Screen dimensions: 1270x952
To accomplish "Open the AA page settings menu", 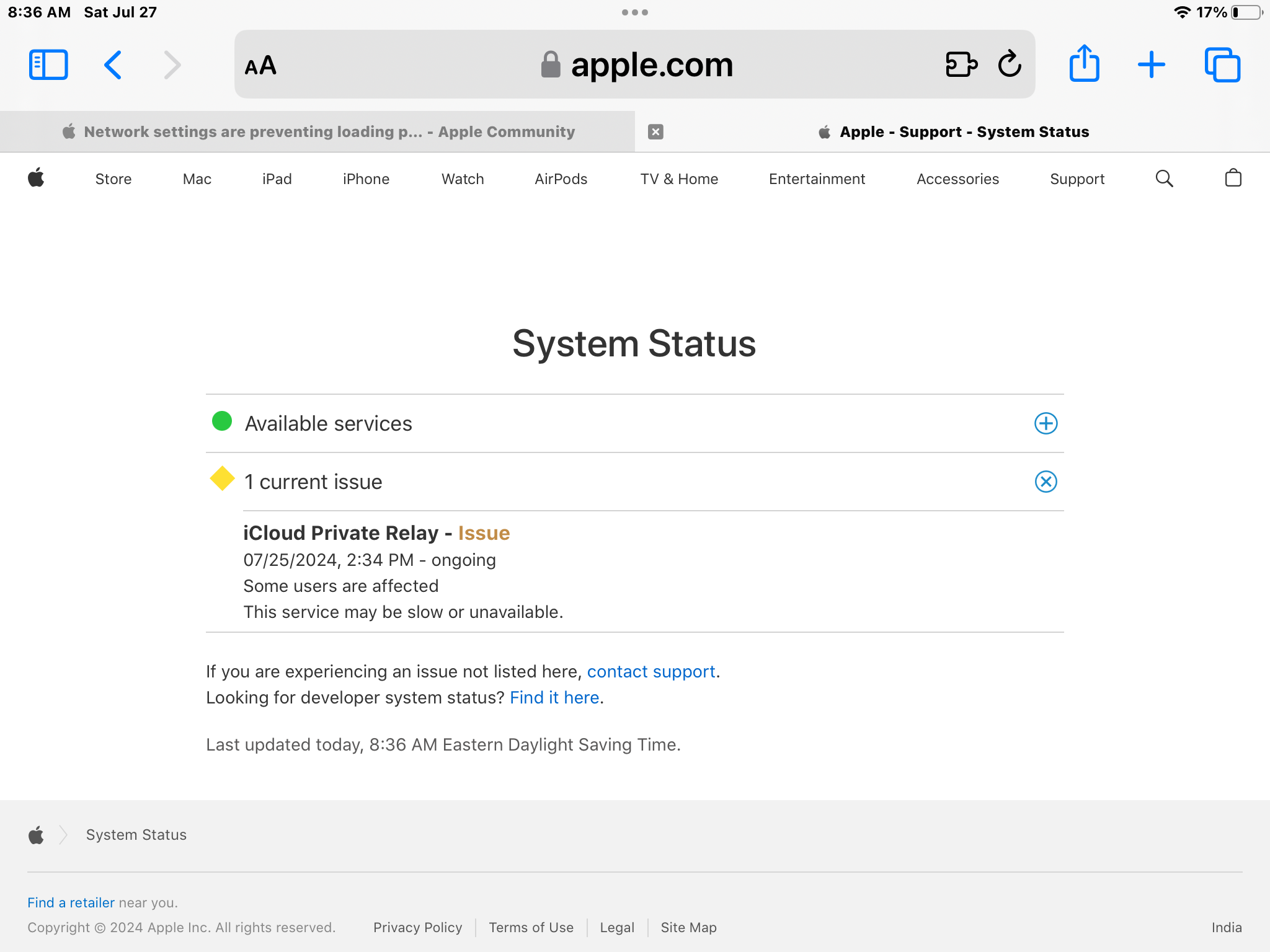I will tap(260, 65).
